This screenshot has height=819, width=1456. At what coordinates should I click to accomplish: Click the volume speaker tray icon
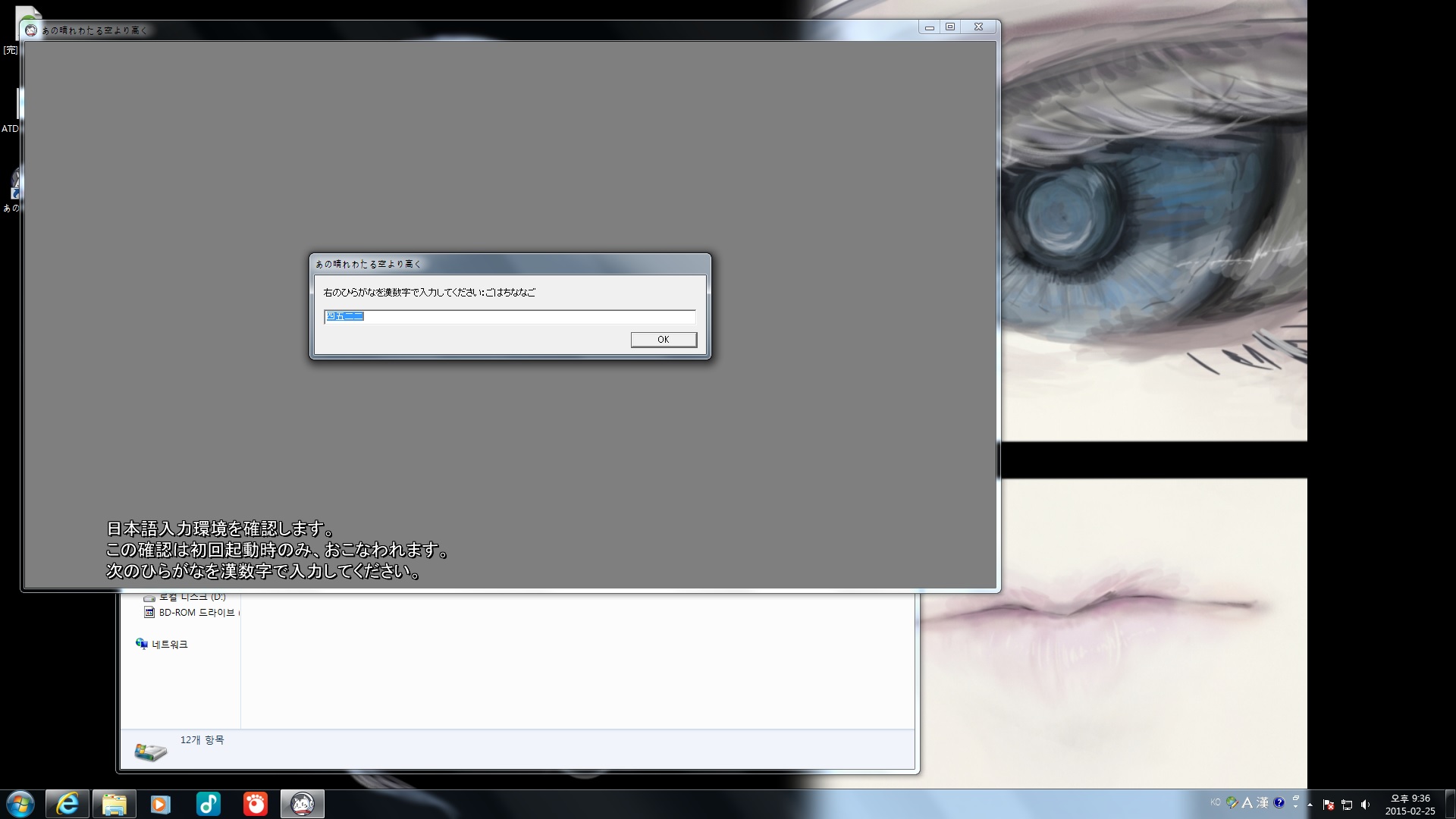click(x=1366, y=805)
